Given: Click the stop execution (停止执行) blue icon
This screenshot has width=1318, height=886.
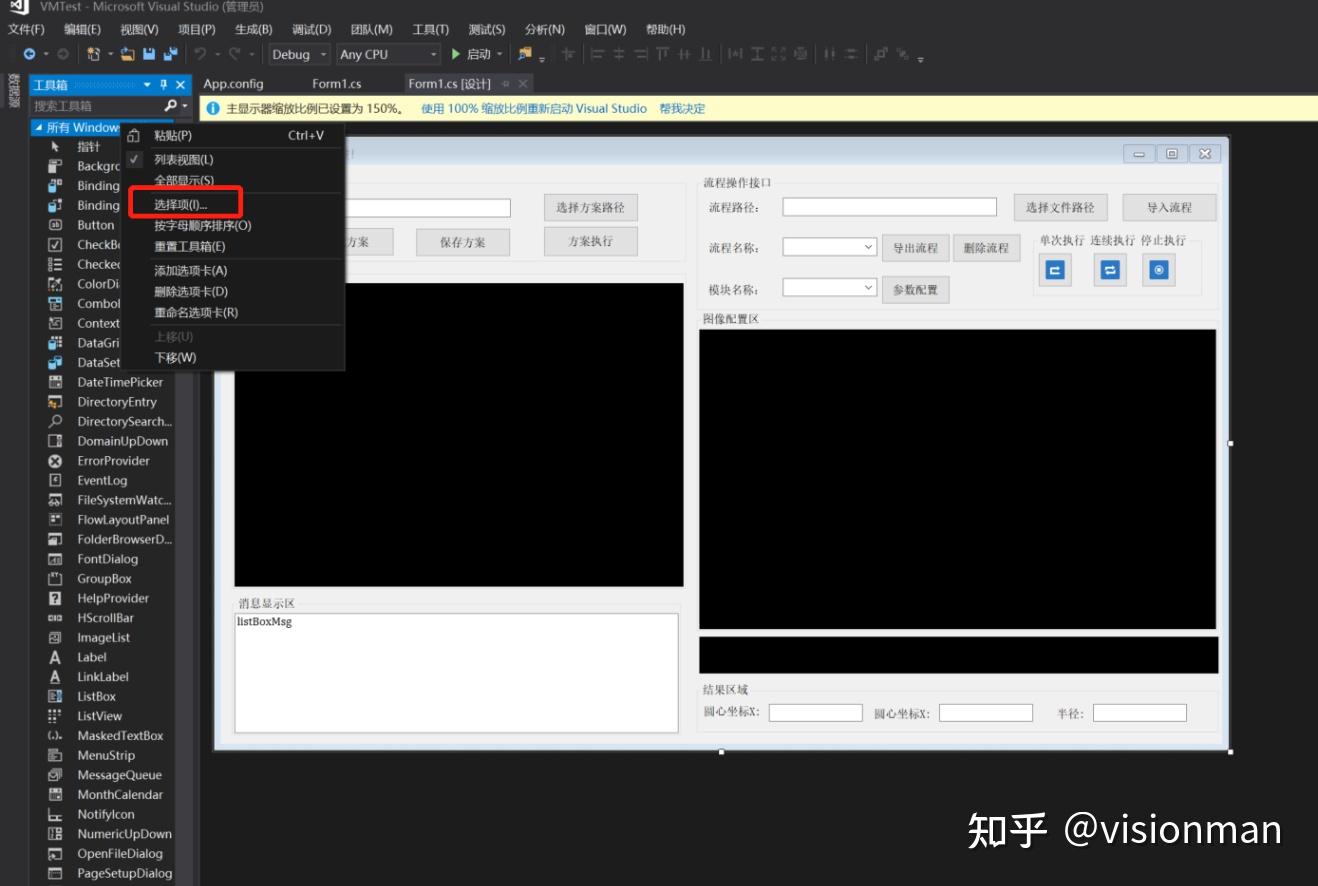Looking at the screenshot, I should (1159, 270).
